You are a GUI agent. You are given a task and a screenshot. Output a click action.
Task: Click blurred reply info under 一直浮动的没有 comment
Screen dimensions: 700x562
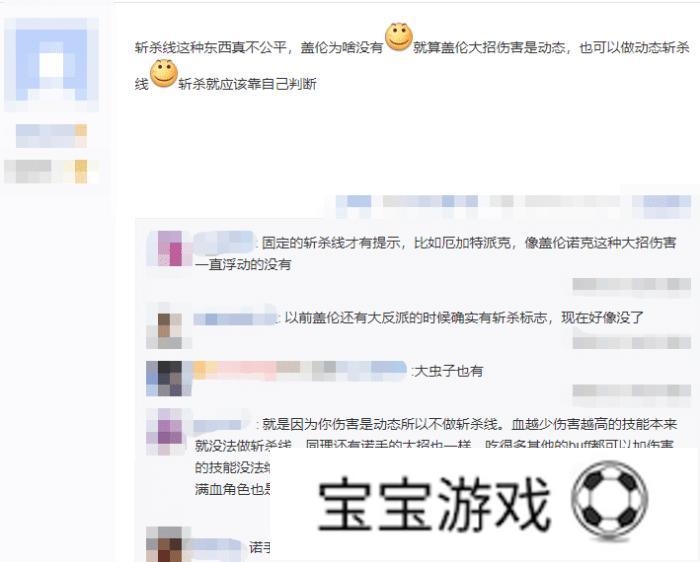(632, 284)
